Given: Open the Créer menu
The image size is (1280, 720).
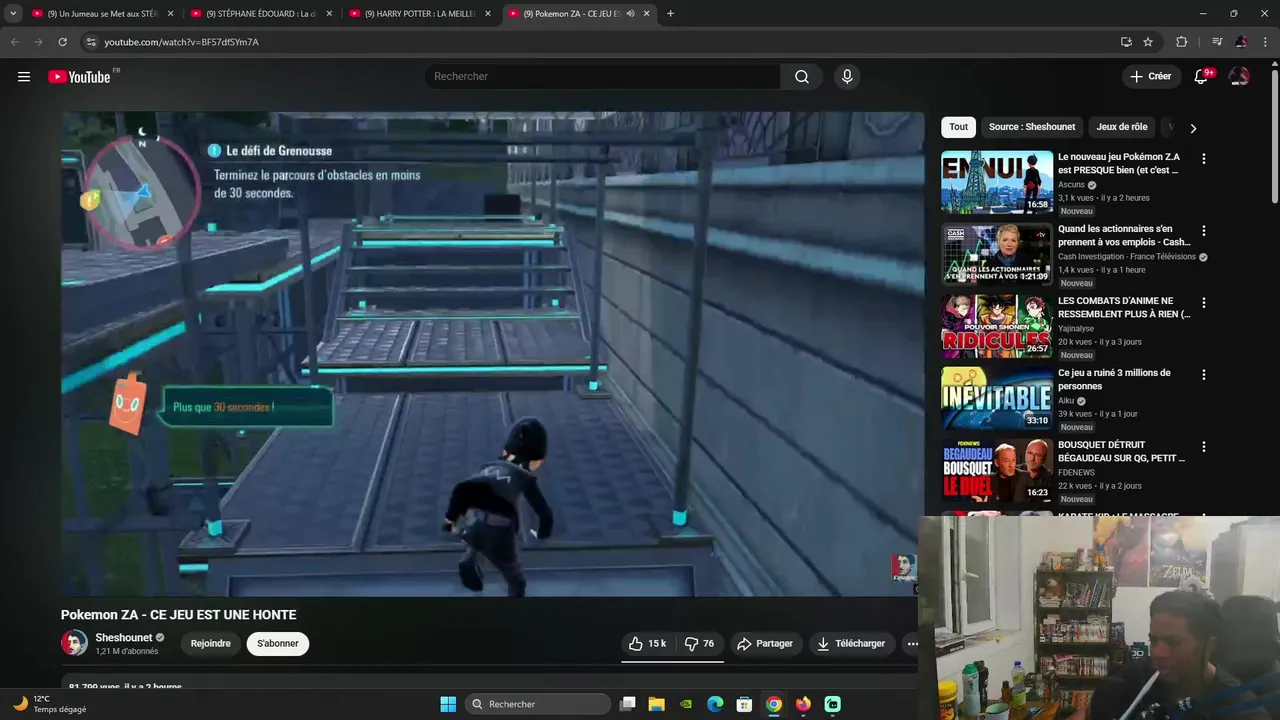Looking at the screenshot, I should click(x=1150, y=76).
